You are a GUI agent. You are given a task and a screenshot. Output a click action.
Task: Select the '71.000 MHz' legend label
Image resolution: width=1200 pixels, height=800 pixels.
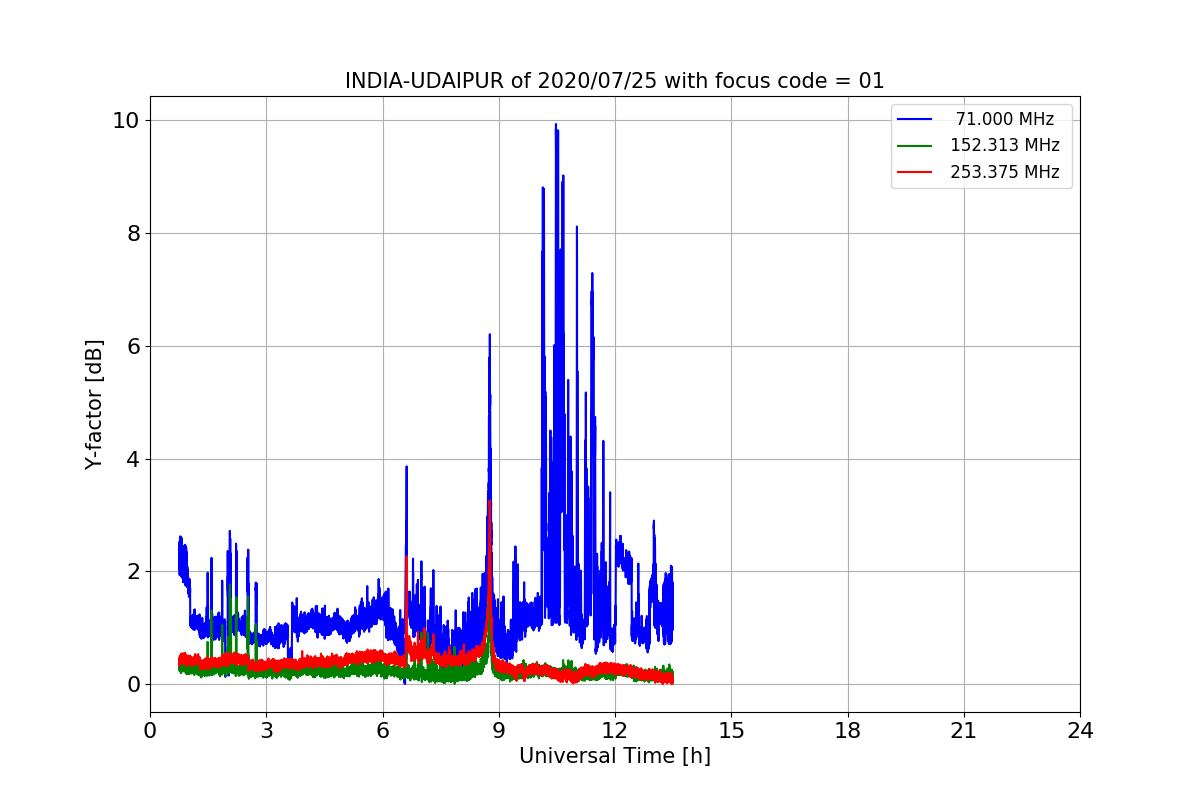pyautogui.click(x=1004, y=119)
